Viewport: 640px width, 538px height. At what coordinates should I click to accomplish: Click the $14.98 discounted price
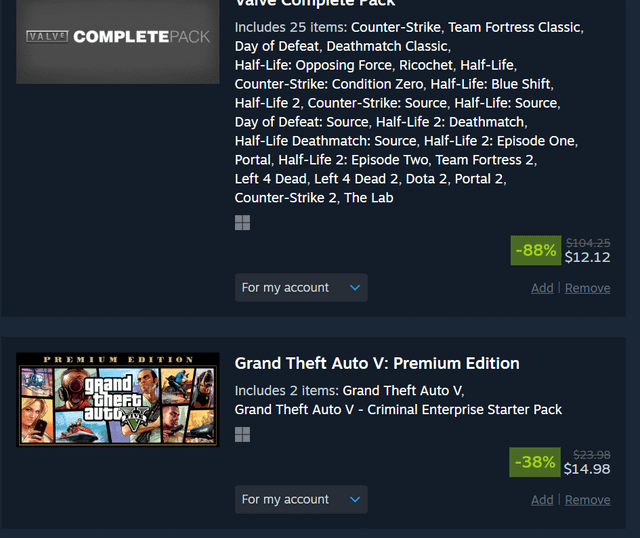coord(587,469)
